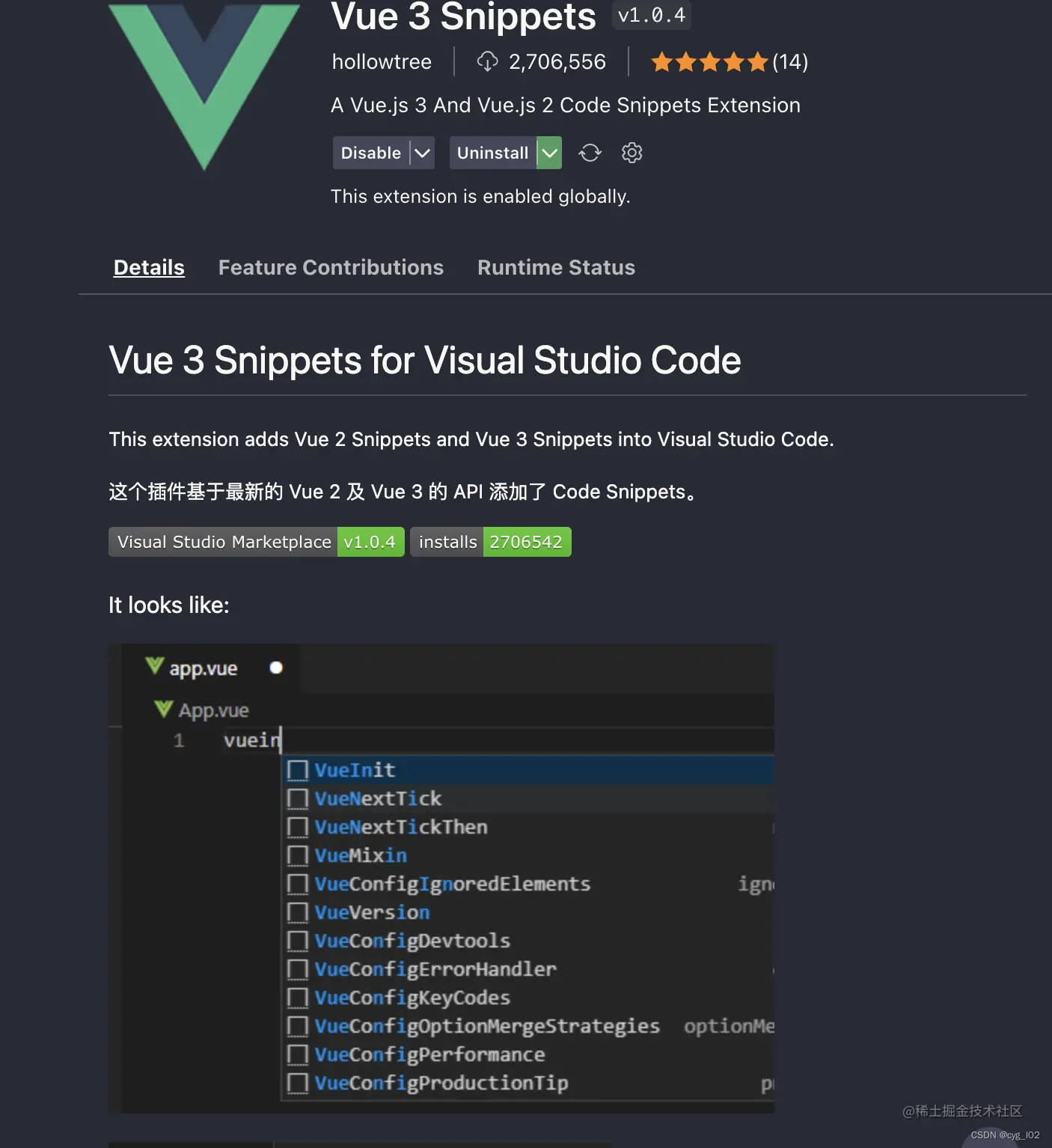Click the app.vue editor tab in preview
Viewport: 1052px width, 1148px height.
[211, 668]
